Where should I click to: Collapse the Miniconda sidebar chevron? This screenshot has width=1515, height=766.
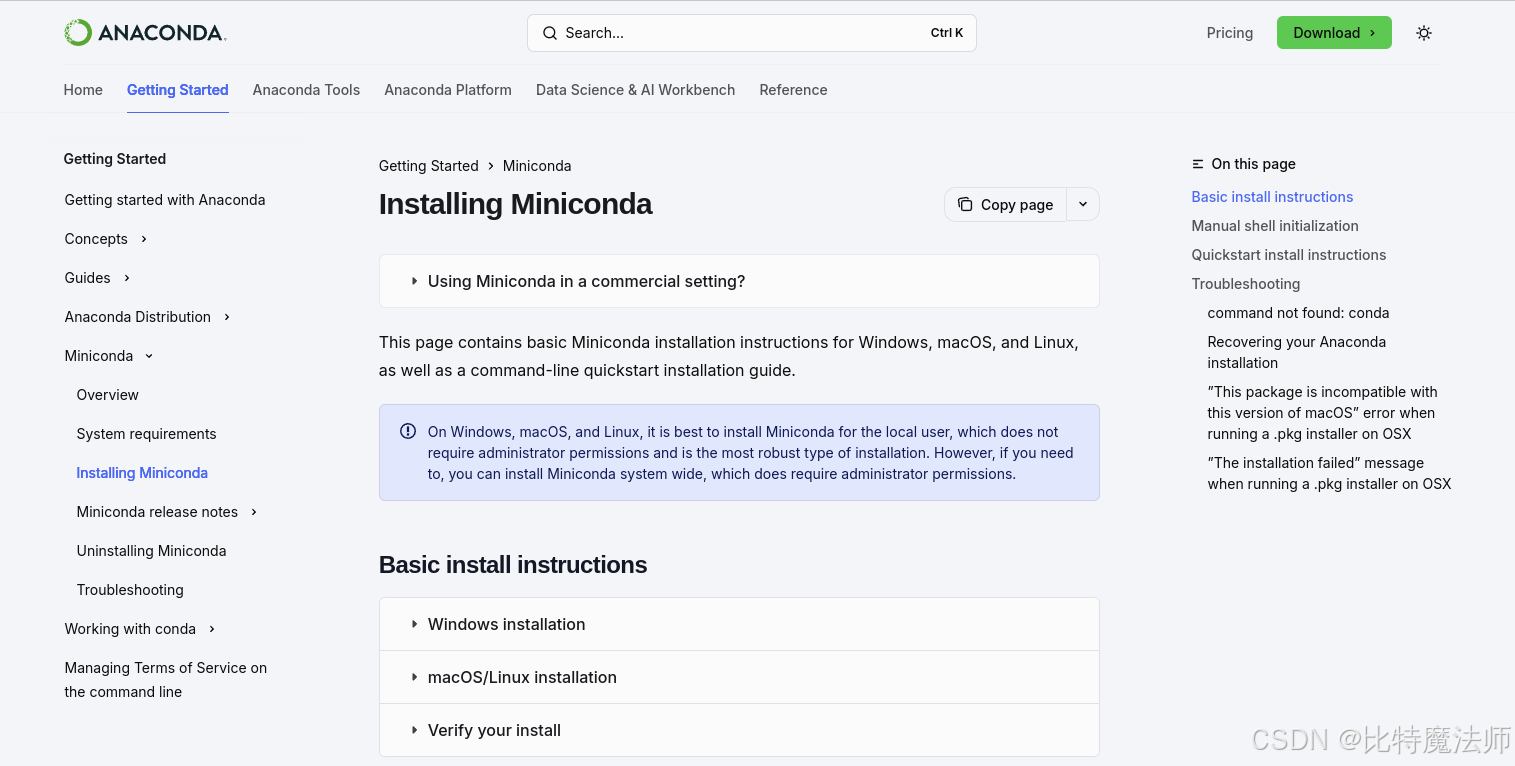[149, 356]
